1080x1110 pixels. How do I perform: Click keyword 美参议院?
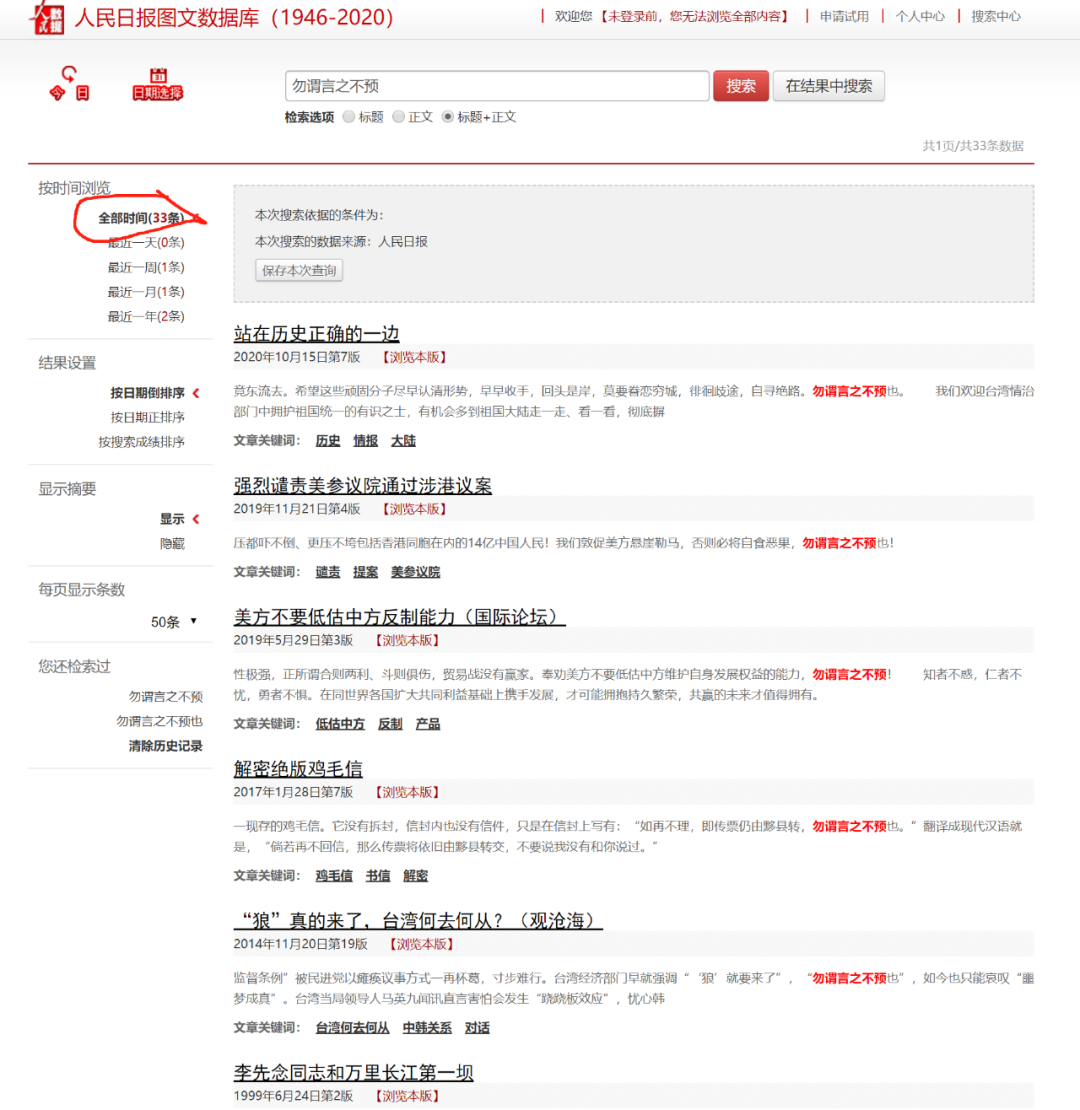[415, 572]
